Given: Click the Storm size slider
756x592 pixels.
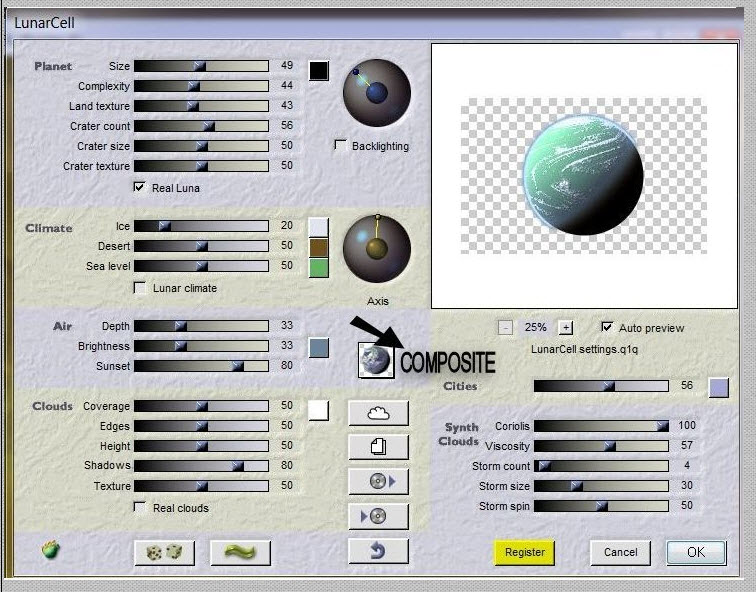Looking at the screenshot, I should pos(601,485).
